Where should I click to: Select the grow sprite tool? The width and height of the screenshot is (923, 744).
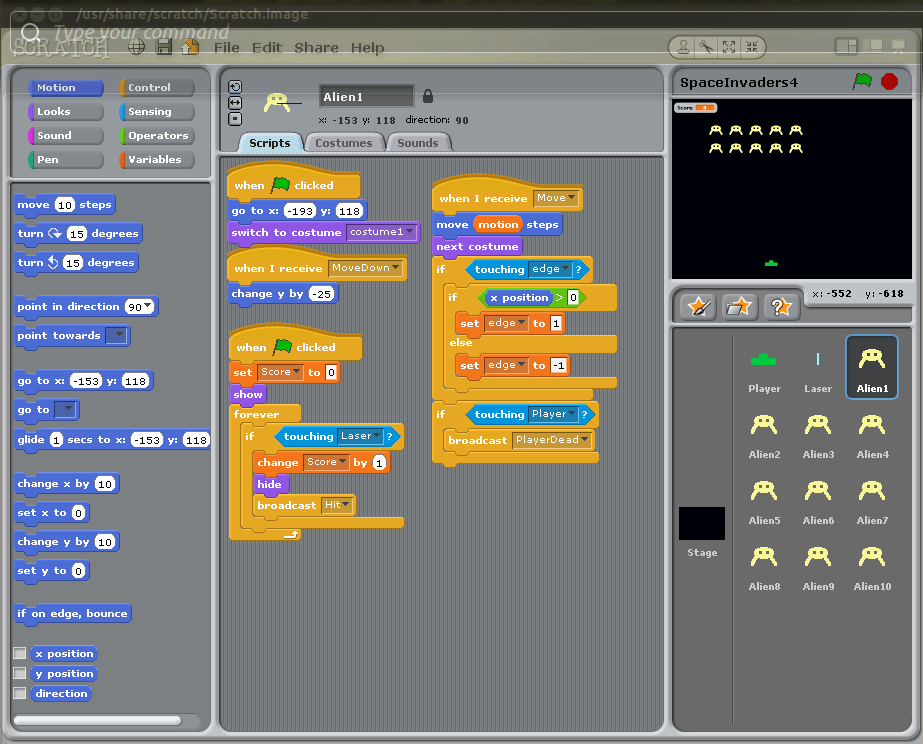coord(728,47)
